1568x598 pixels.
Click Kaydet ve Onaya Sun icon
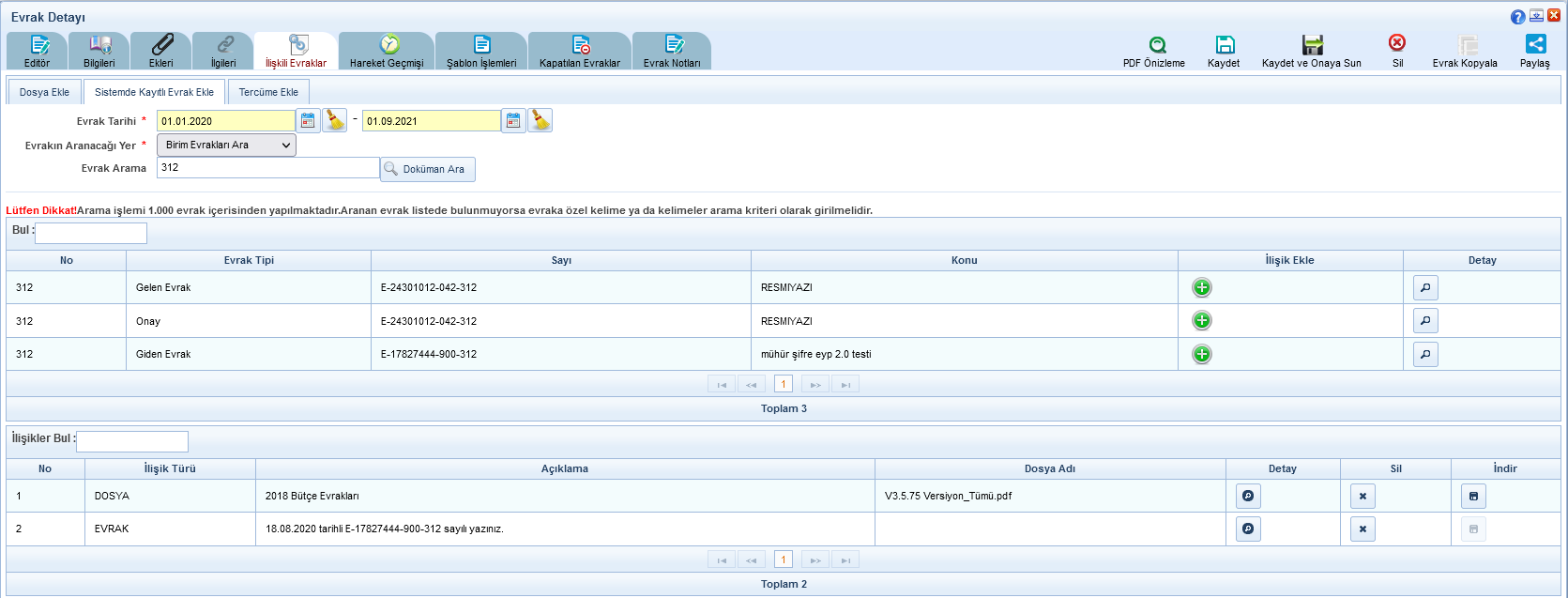pos(1312,45)
